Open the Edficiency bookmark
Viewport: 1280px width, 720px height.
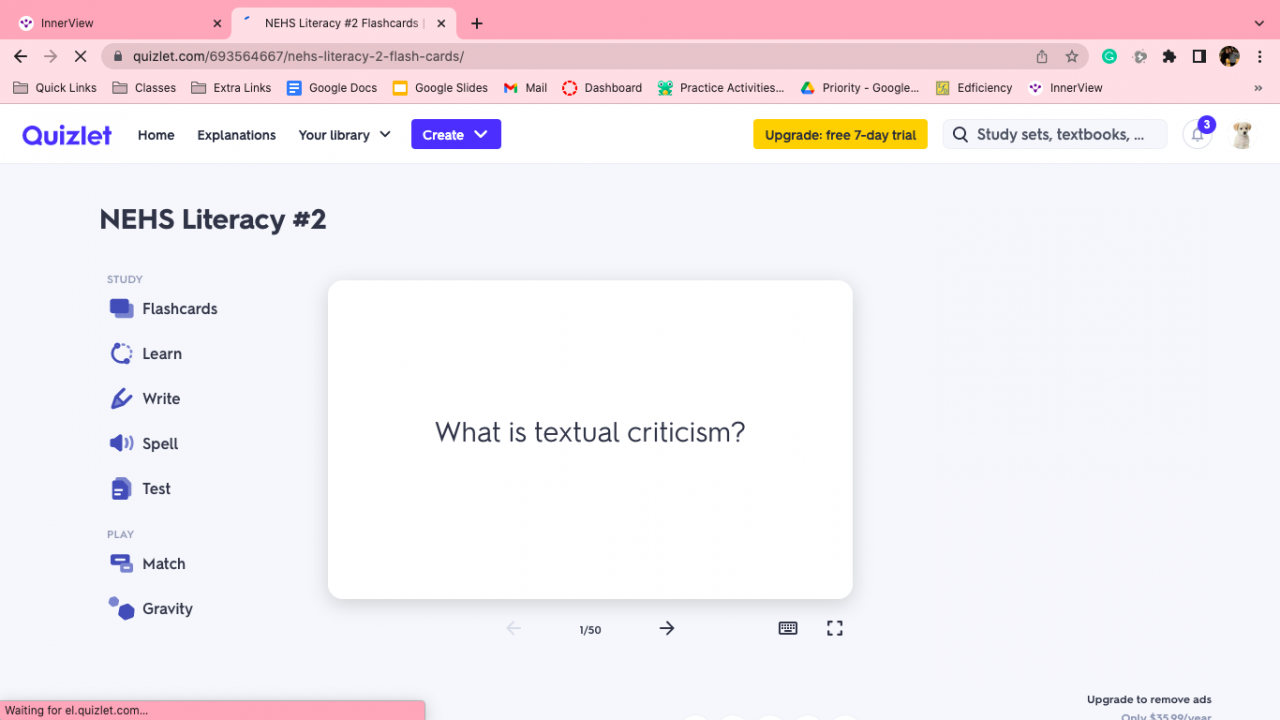(x=974, y=88)
